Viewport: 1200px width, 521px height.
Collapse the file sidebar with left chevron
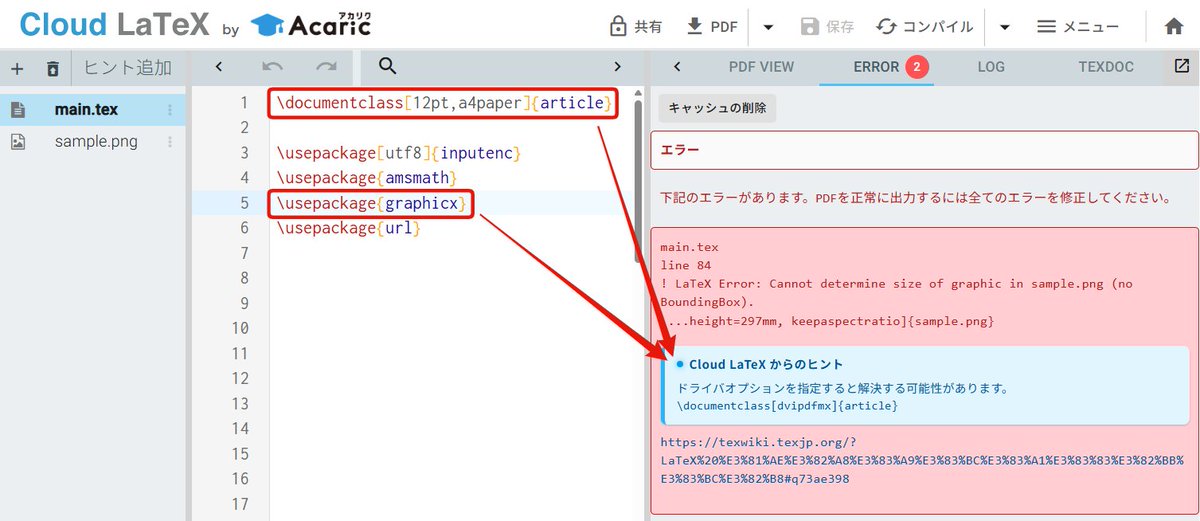pos(218,67)
